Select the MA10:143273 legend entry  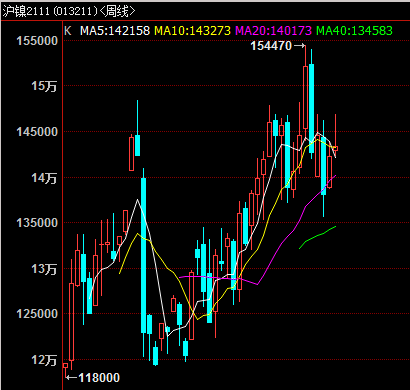(x=193, y=31)
